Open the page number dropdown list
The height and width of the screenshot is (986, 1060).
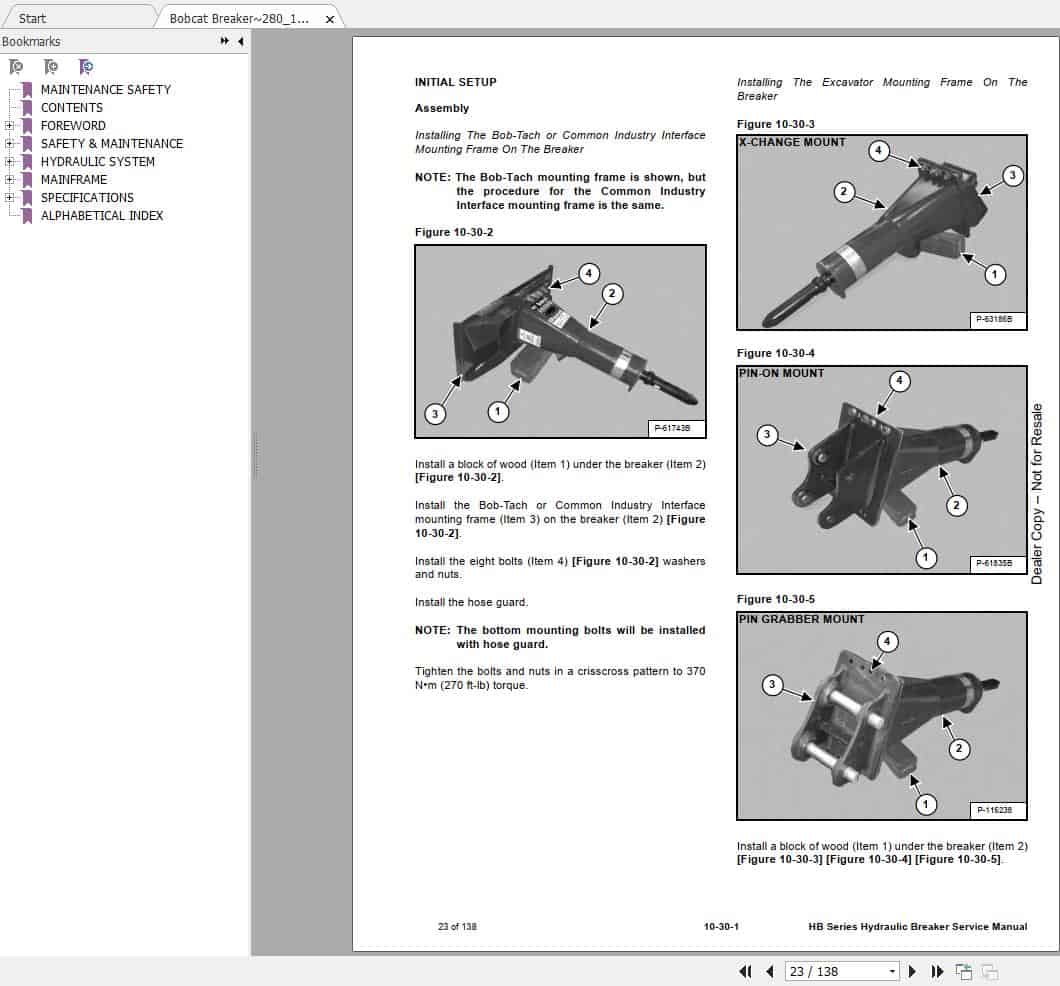890,971
